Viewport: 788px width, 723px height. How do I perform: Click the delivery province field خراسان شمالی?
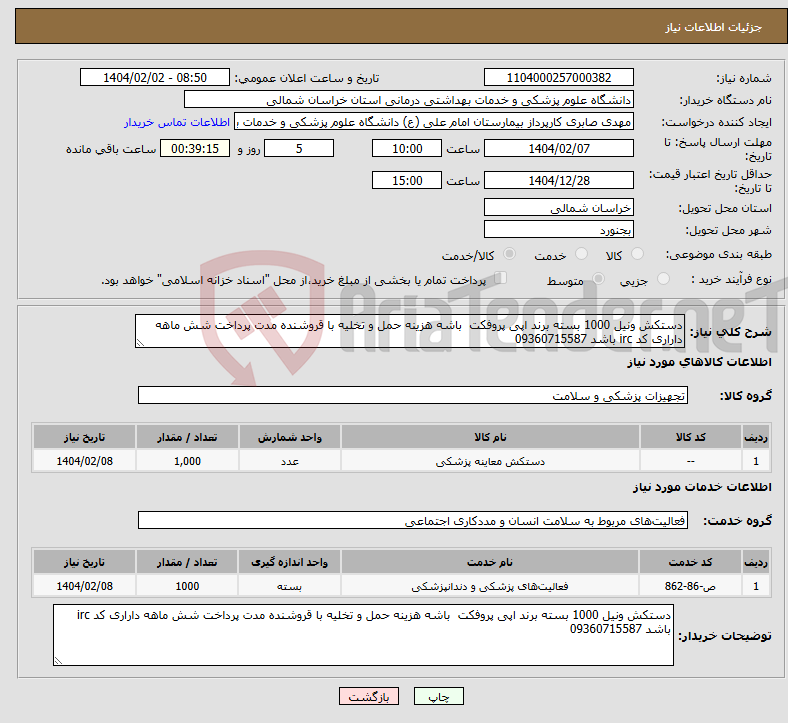pos(558,208)
